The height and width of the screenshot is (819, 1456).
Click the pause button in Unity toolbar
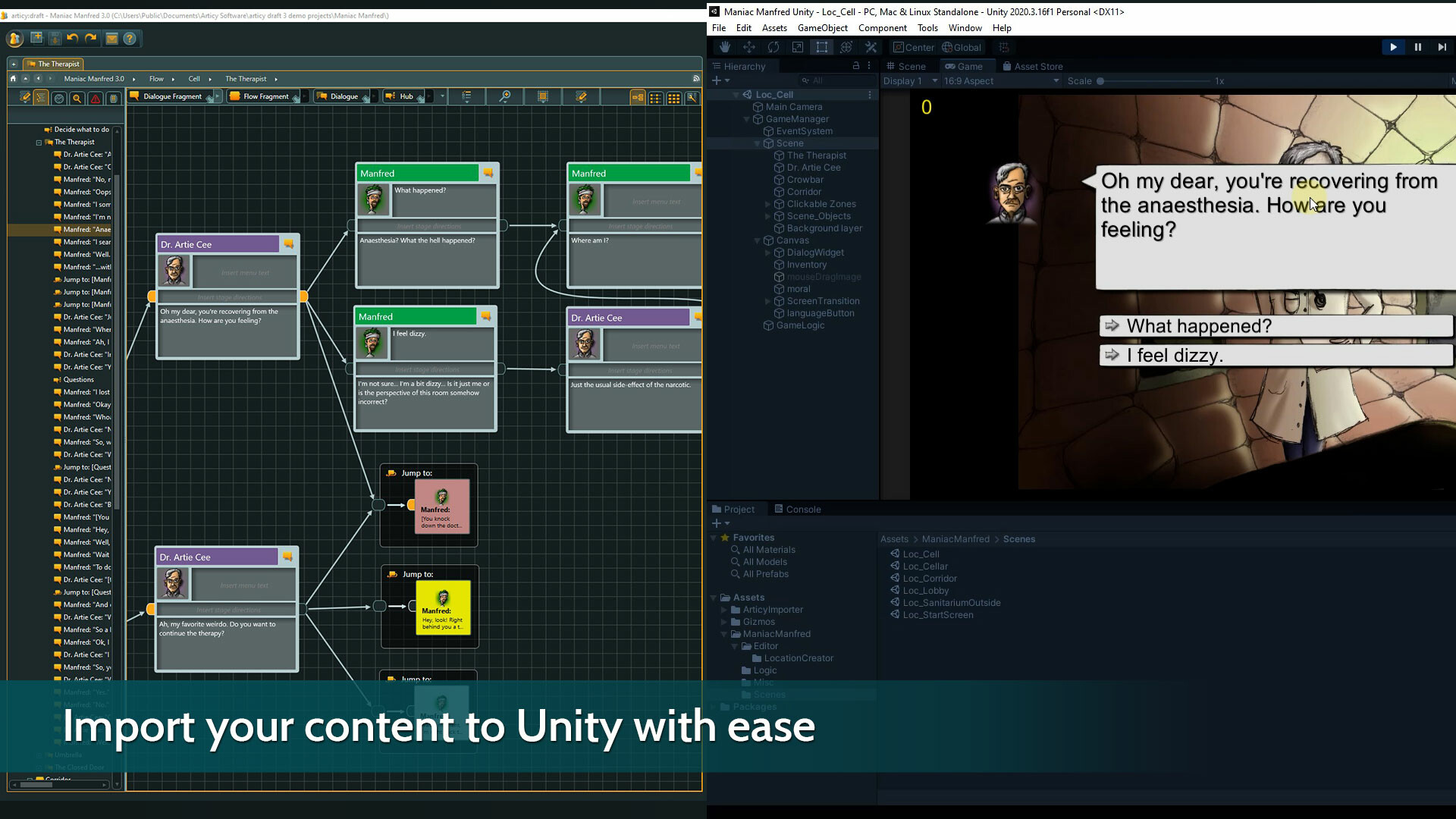click(x=1417, y=47)
